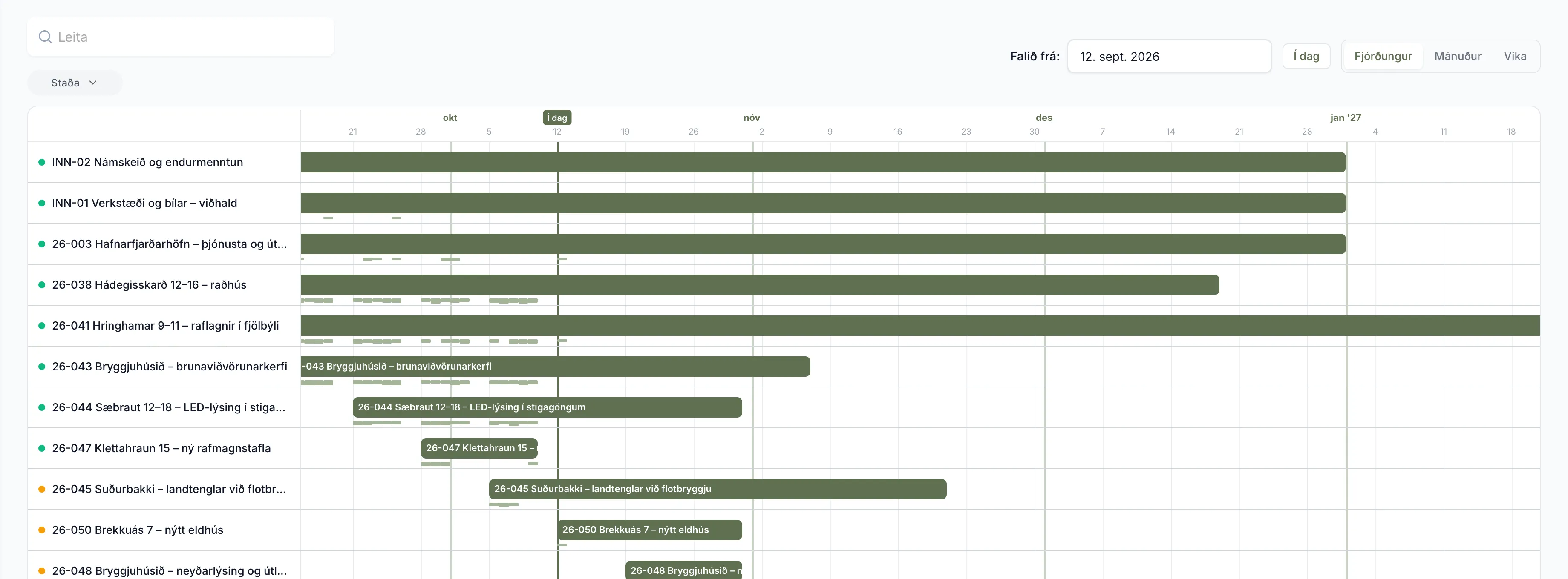
Task: Select row 26-045 Suðurbakki label
Action: (169, 489)
